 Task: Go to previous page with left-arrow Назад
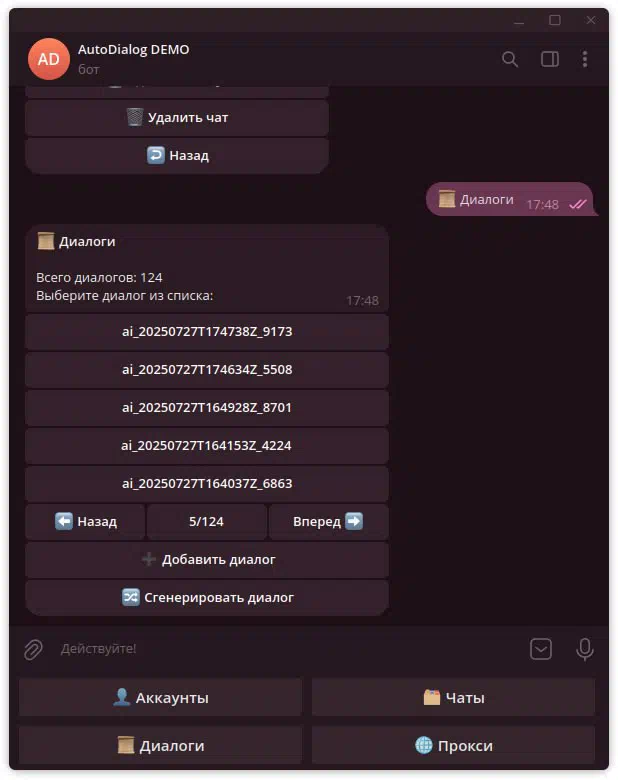tap(85, 522)
